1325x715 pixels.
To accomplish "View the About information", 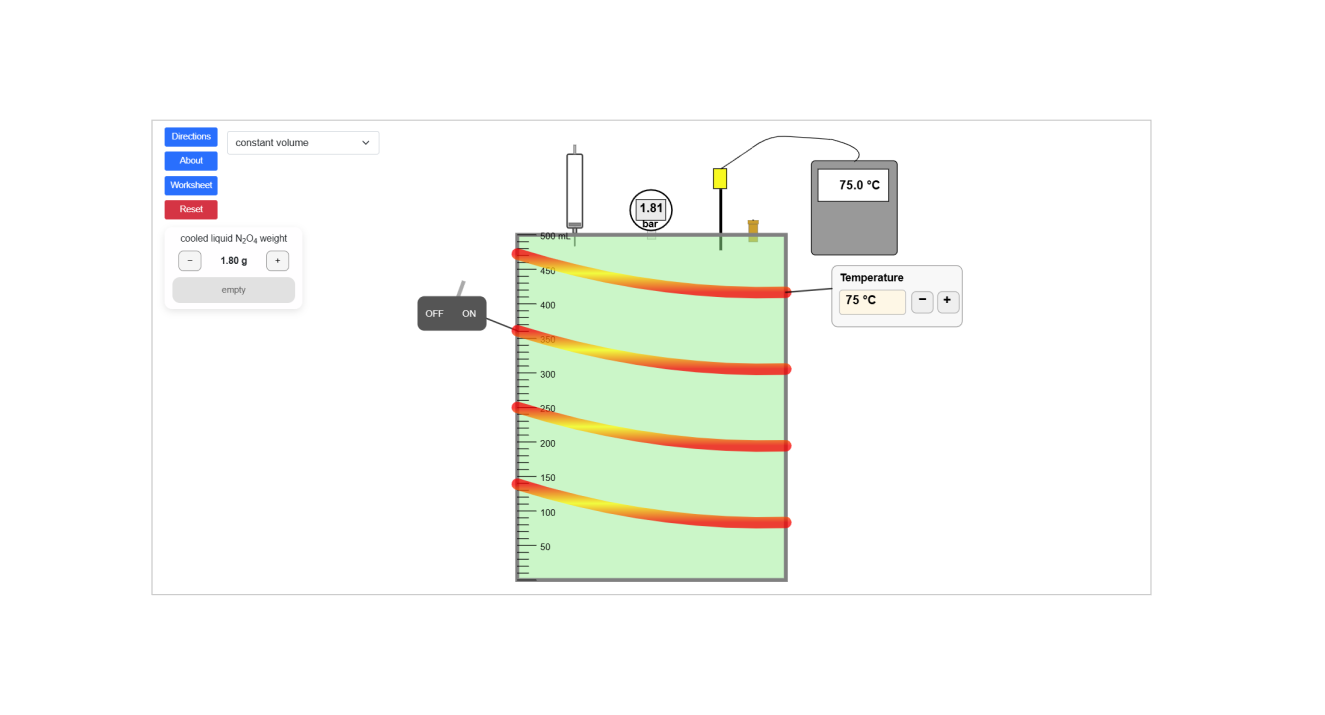I will coord(191,160).
